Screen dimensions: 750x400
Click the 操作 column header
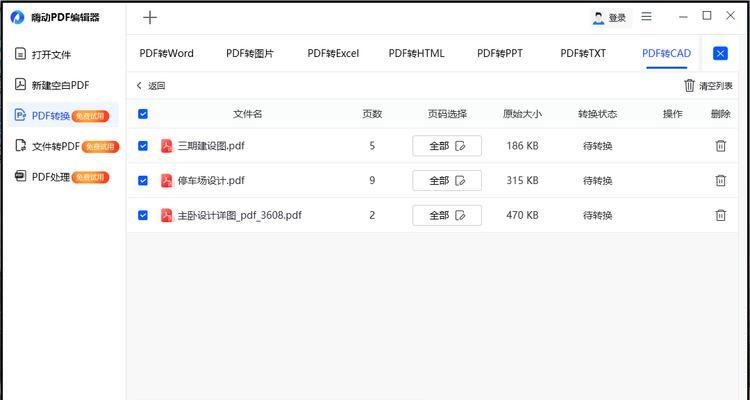click(x=673, y=114)
